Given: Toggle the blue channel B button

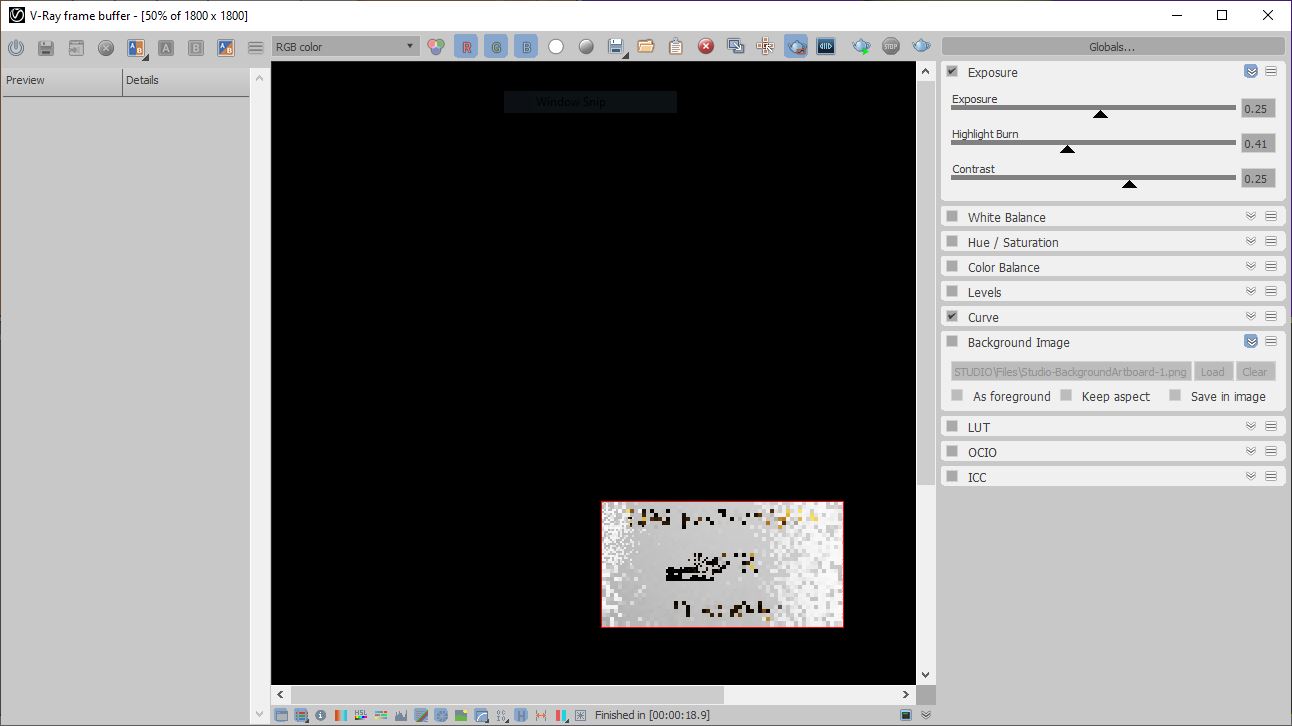Looking at the screenshot, I should tap(526, 46).
